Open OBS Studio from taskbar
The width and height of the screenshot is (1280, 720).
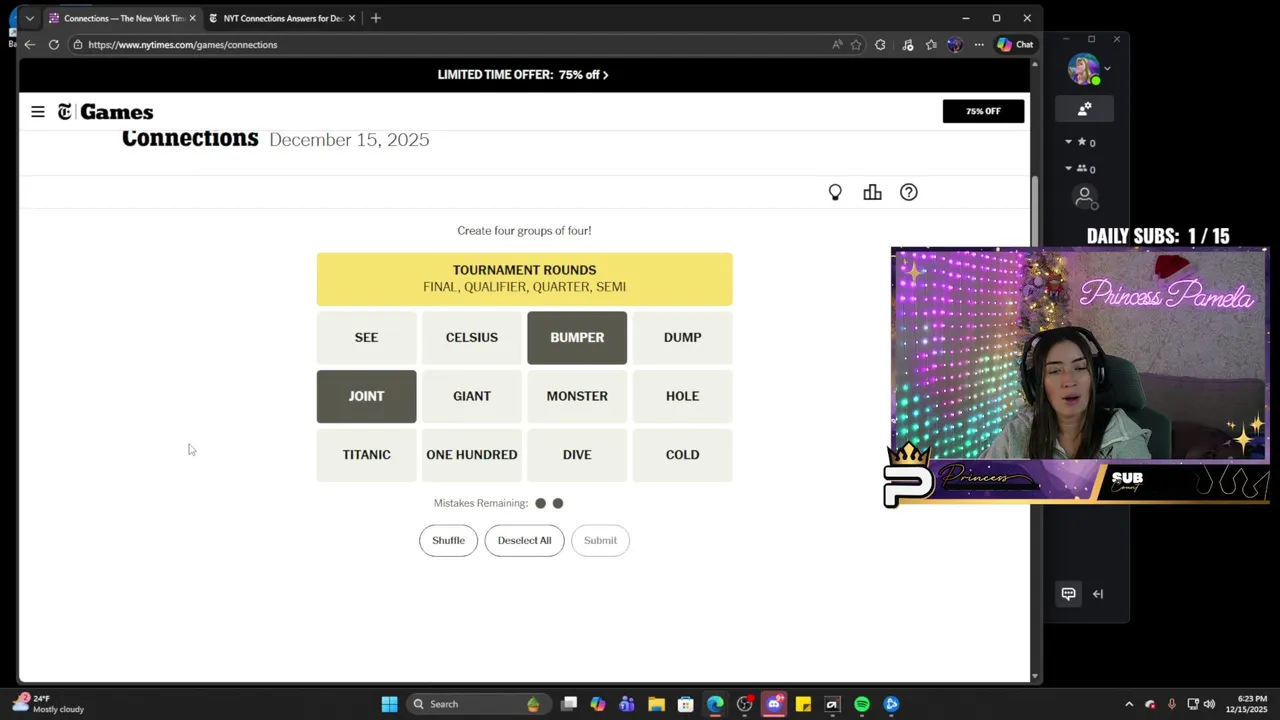click(x=744, y=704)
